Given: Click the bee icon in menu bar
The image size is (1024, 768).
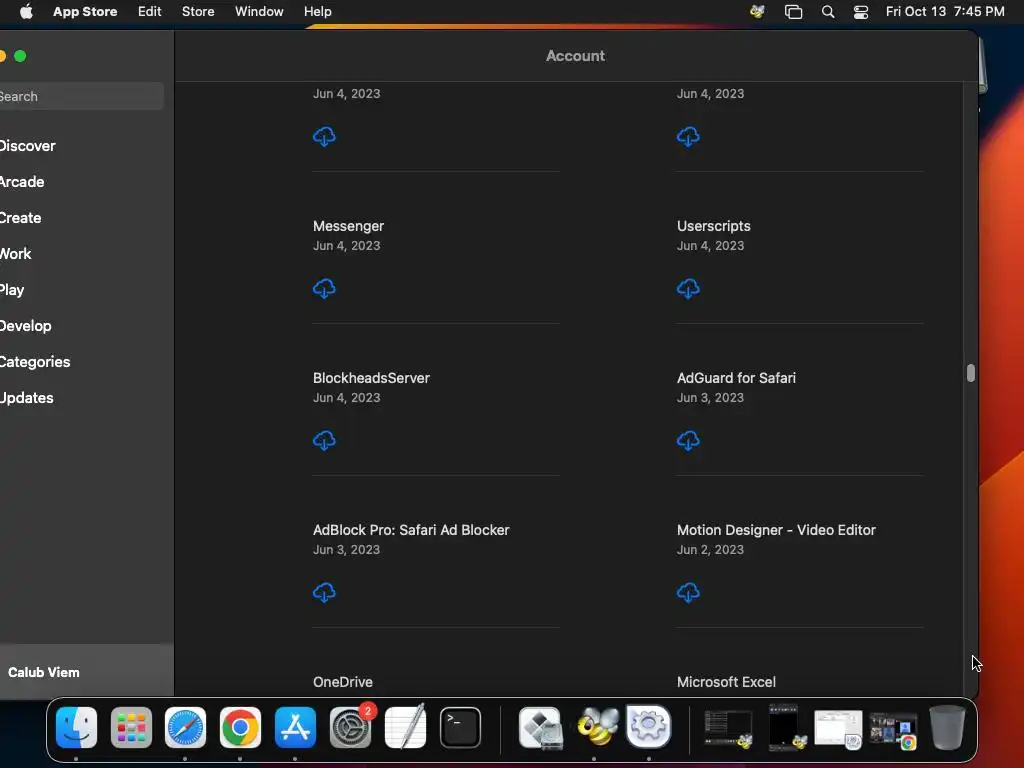Looking at the screenshot, I should [x=758, y=11].
